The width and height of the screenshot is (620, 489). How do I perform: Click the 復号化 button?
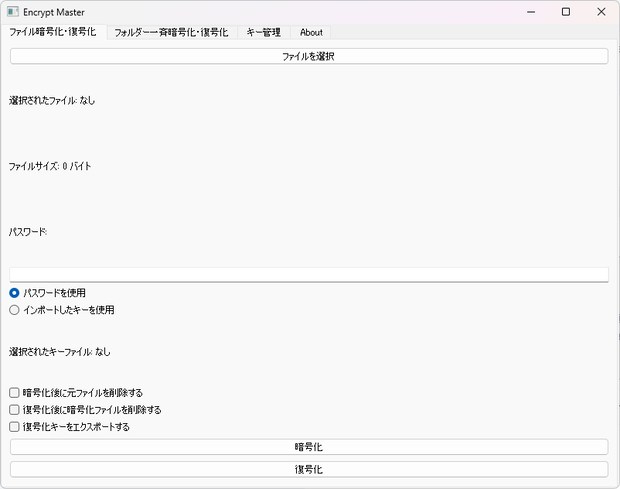click(309, 469)
